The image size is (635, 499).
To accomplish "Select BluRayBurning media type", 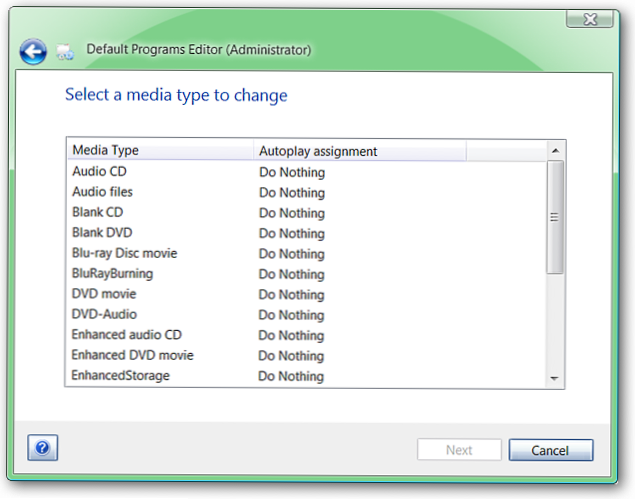I will click(x=307, y=273).
